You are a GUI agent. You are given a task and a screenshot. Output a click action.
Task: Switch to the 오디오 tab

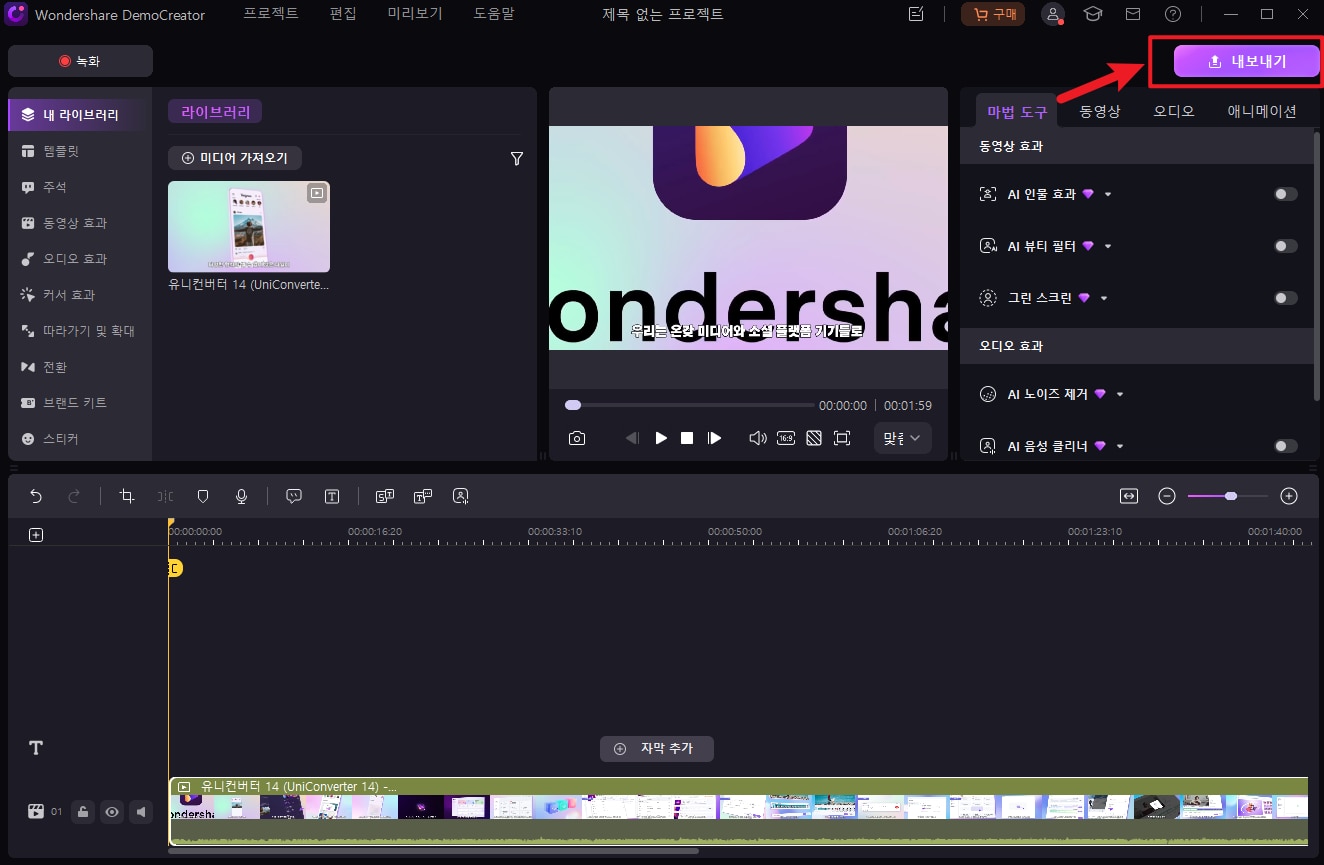1174,111
